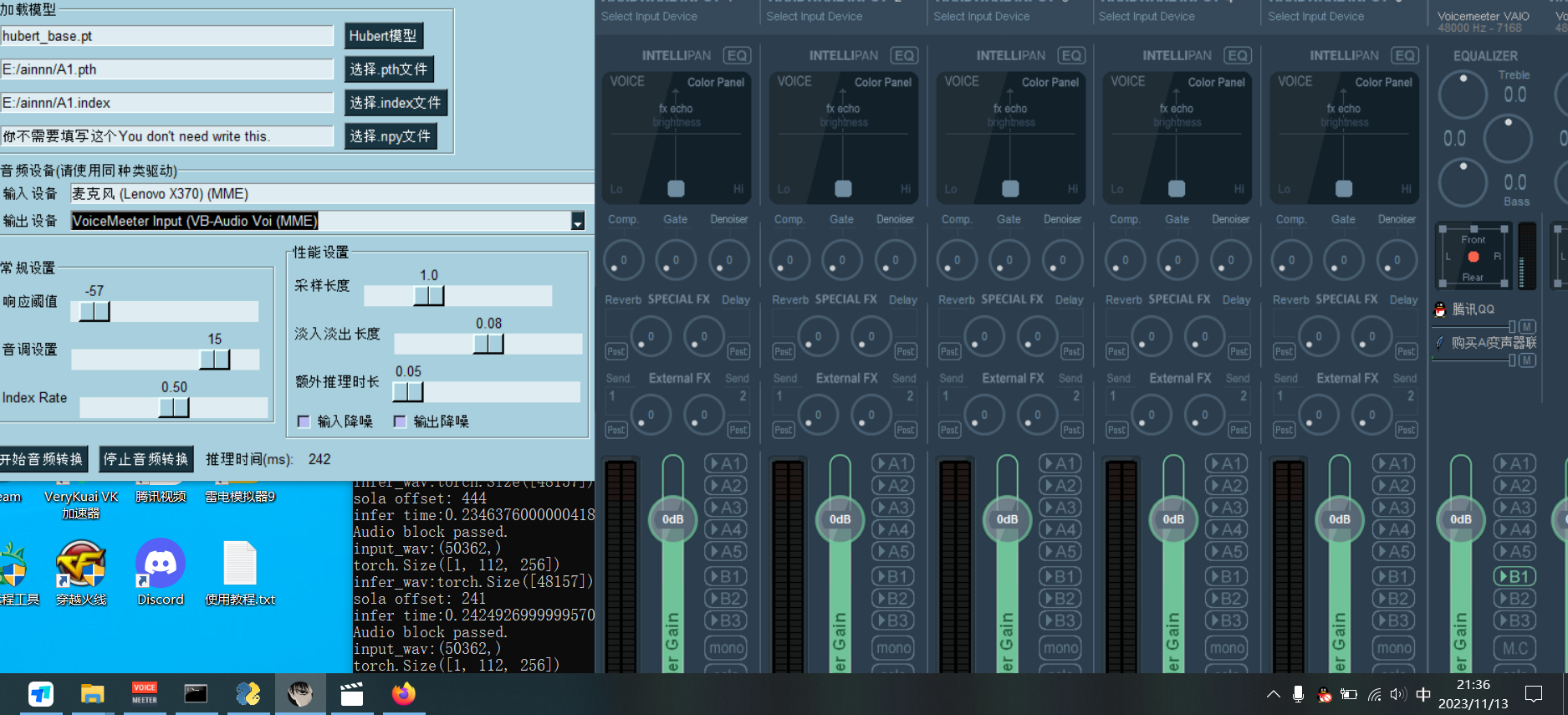
Task: Toggle mono on the first input strip
Action: [x=726, y=648]
